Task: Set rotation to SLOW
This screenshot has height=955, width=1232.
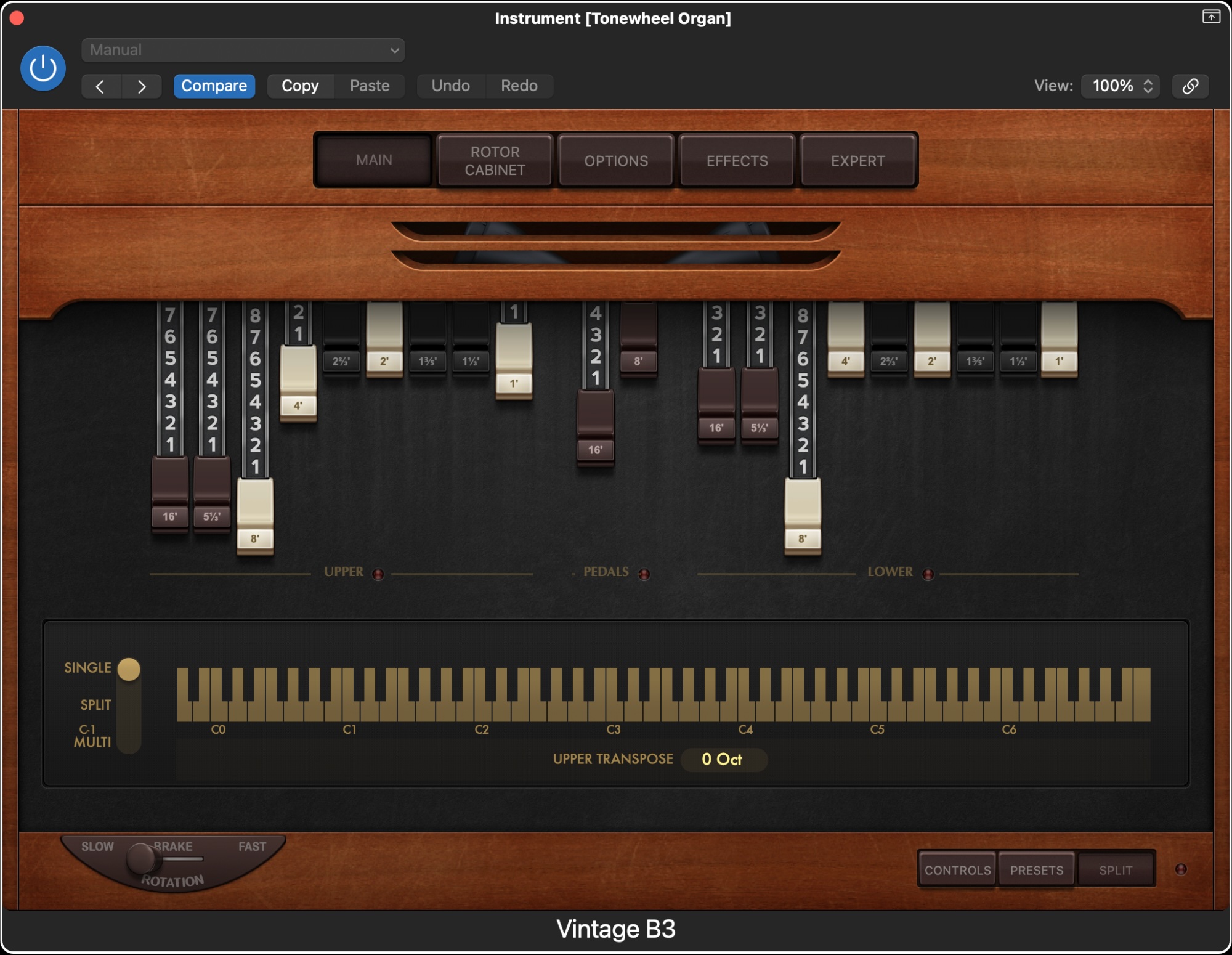Action: [x=97, y=847]
